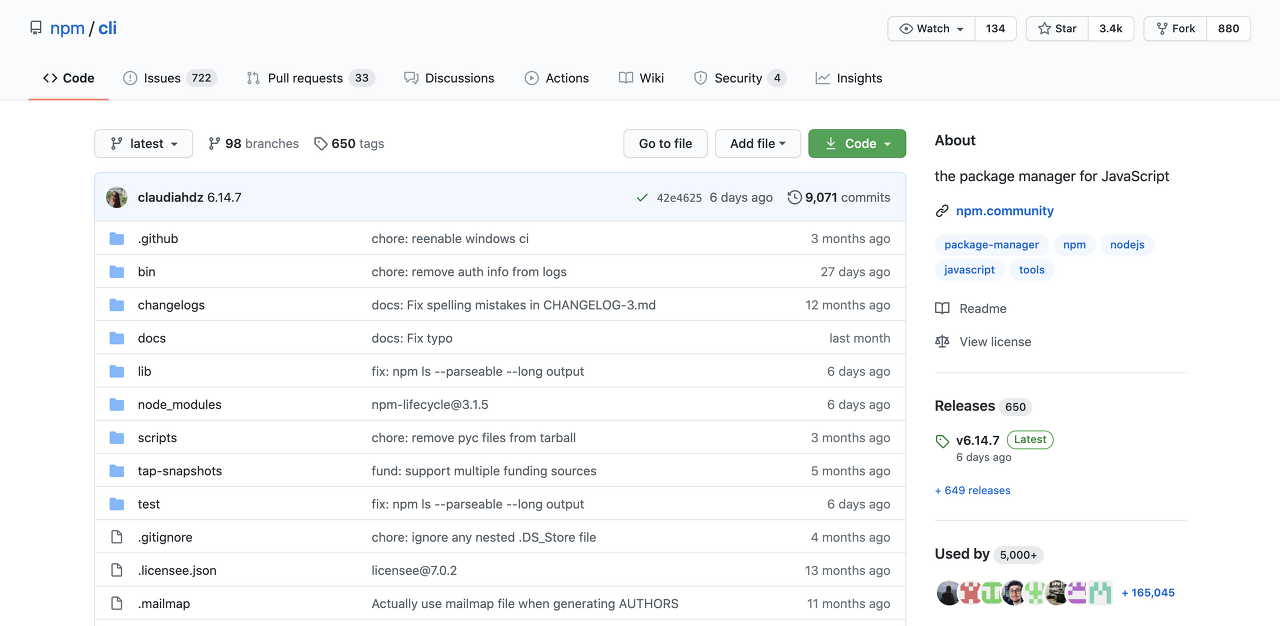This screenshot has width=1280, height=626.
Task: Click the Go to file button
Action: pos(665,144)
